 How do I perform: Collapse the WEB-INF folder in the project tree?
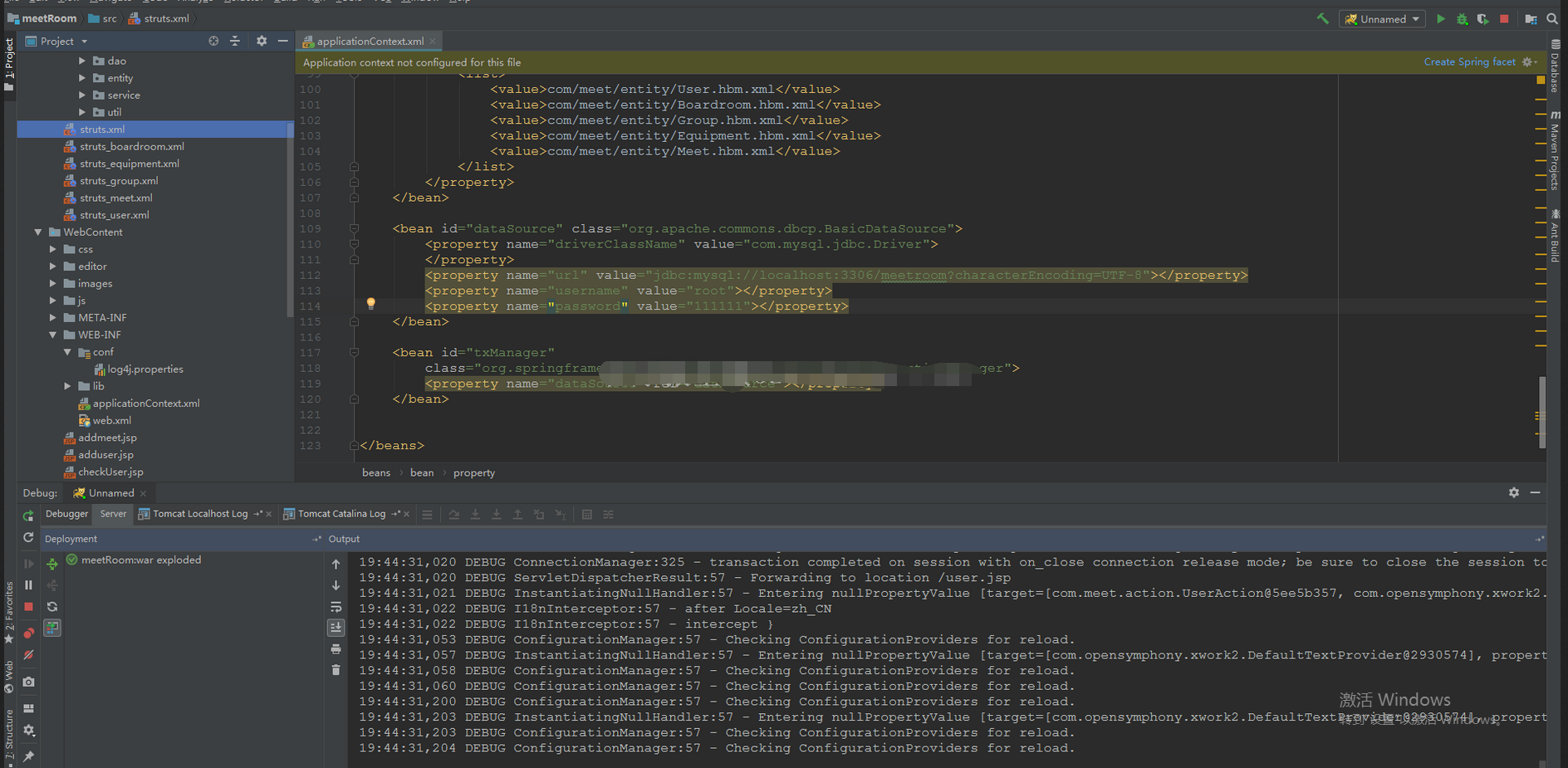(x=53, y=335)
